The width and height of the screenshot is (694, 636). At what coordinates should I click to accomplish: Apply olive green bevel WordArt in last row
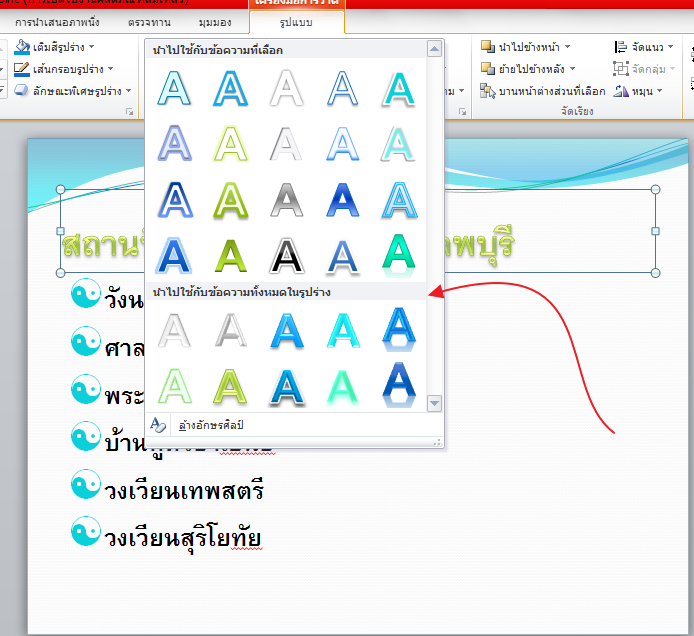231,386
